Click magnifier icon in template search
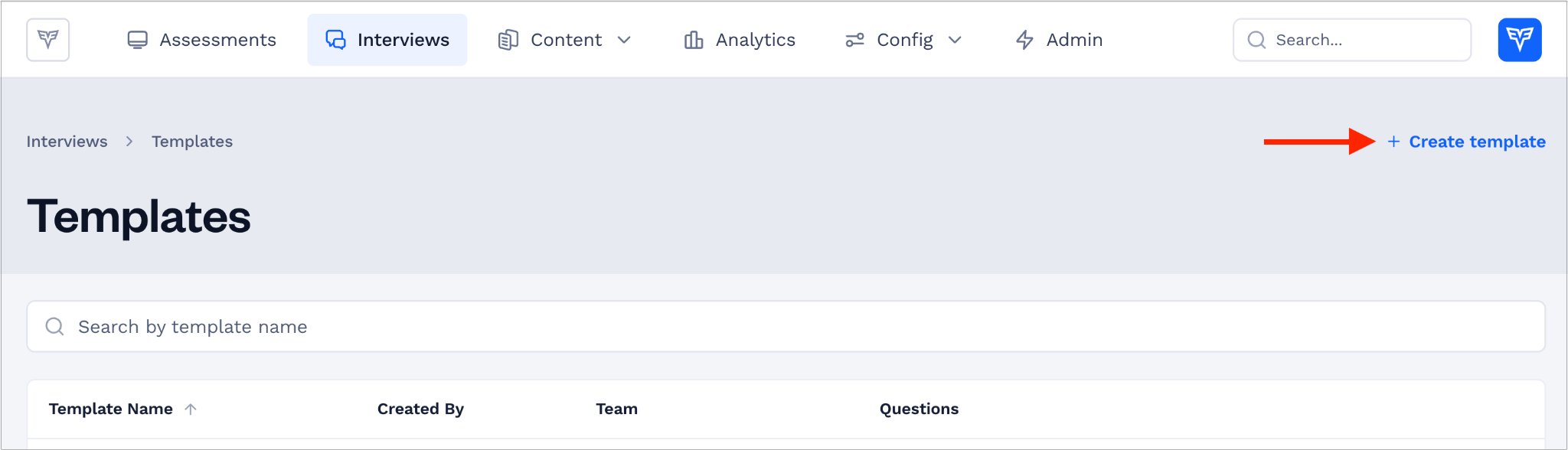 [54, 327]
